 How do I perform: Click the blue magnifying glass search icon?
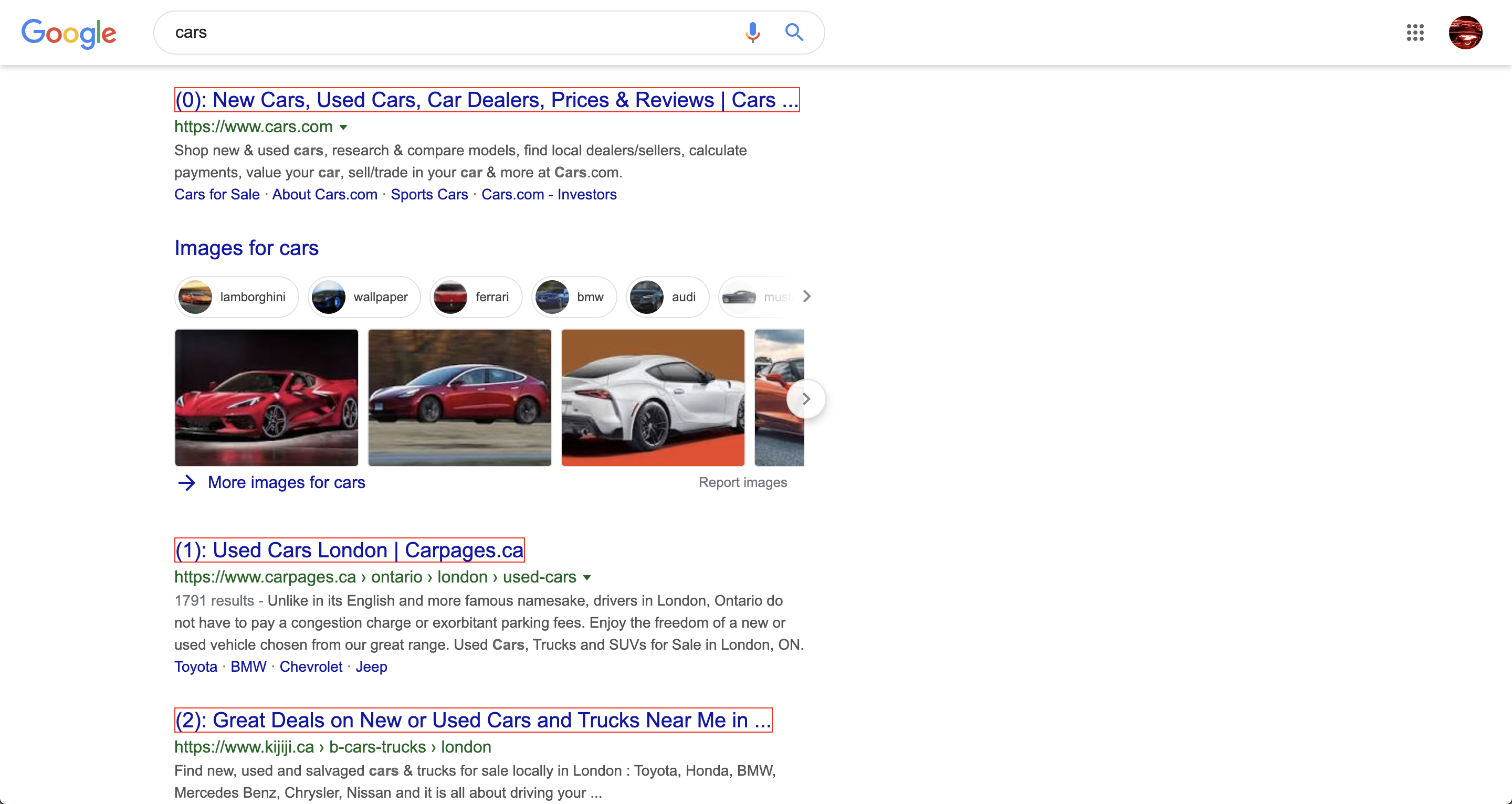pos(794,33)
